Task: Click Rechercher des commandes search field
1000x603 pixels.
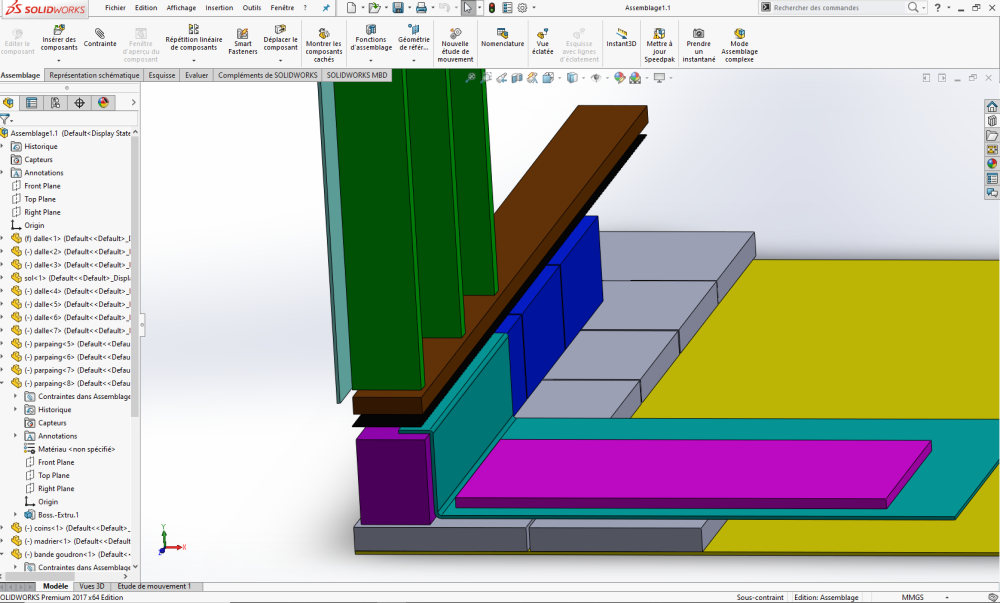Action: coord(837,8)
